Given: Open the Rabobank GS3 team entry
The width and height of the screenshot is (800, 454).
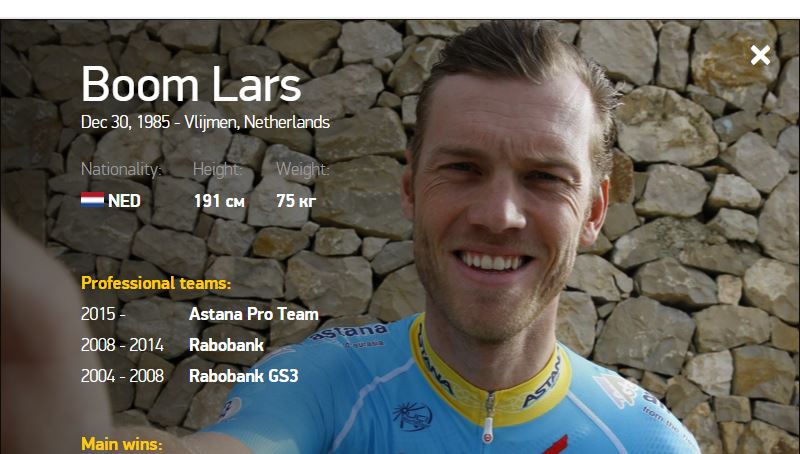Looking at the screenshot, I should pyautogui.click(x=244, y=376).
